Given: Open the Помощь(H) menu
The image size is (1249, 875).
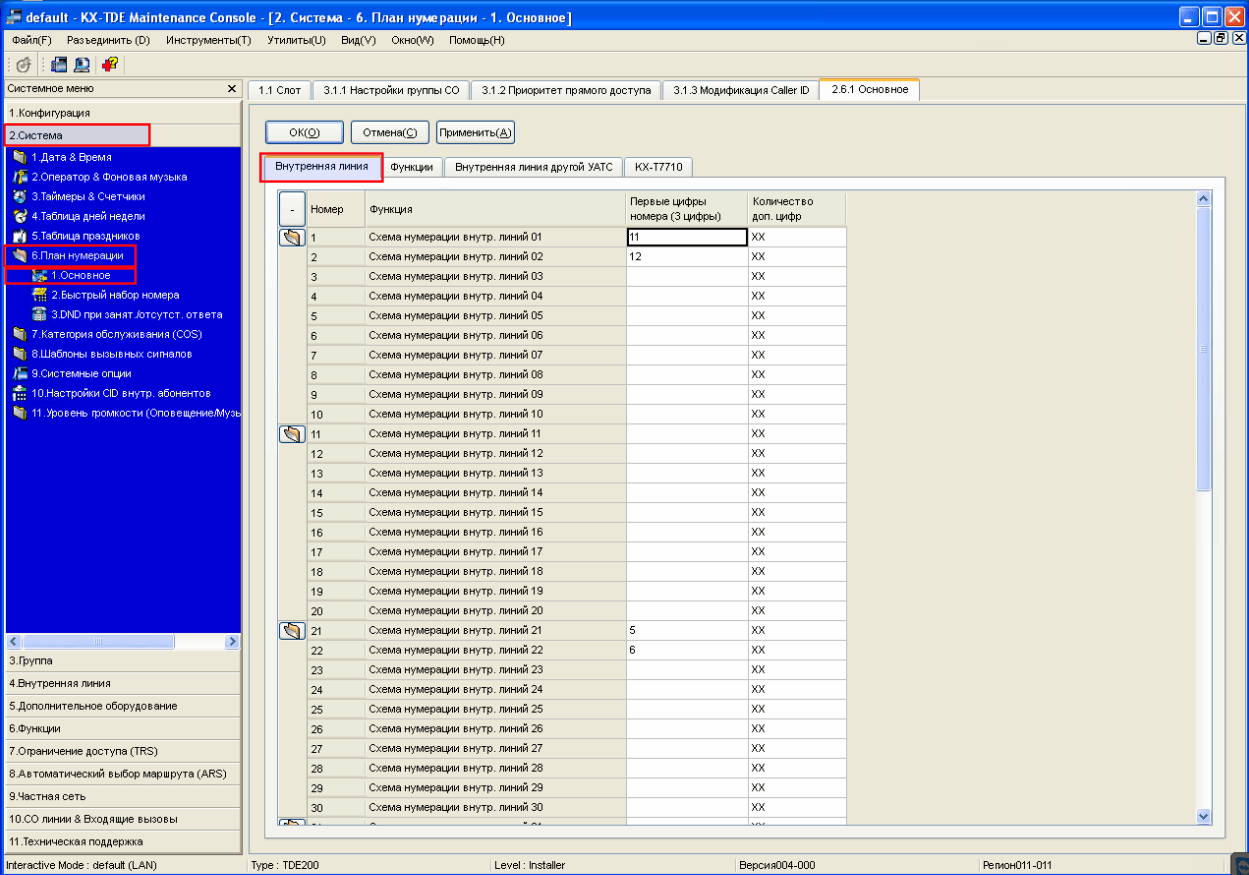Looking at the screenshot, I should click(476, 40).
